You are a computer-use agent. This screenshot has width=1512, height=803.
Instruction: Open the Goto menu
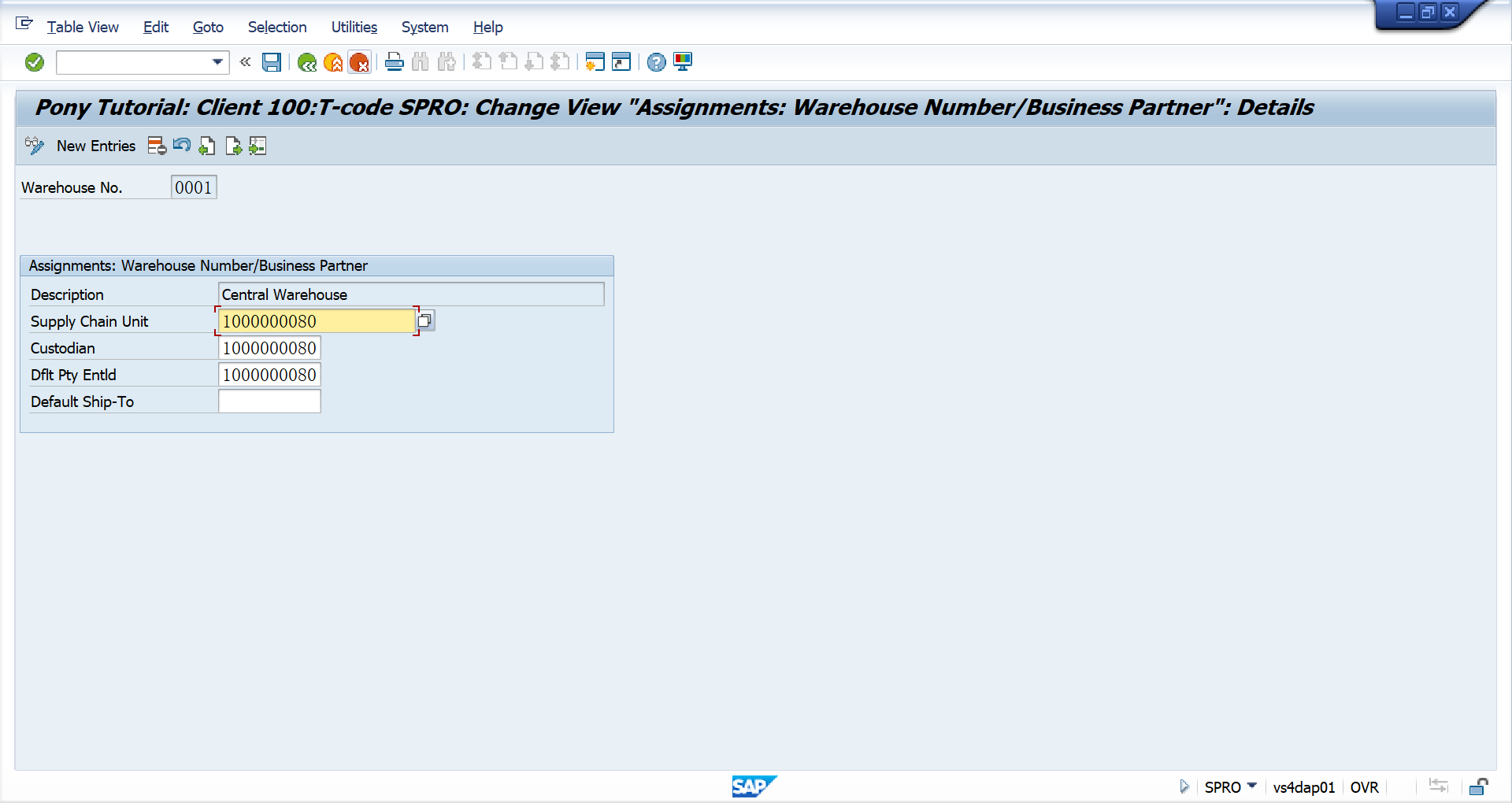(x=207, y=27)
